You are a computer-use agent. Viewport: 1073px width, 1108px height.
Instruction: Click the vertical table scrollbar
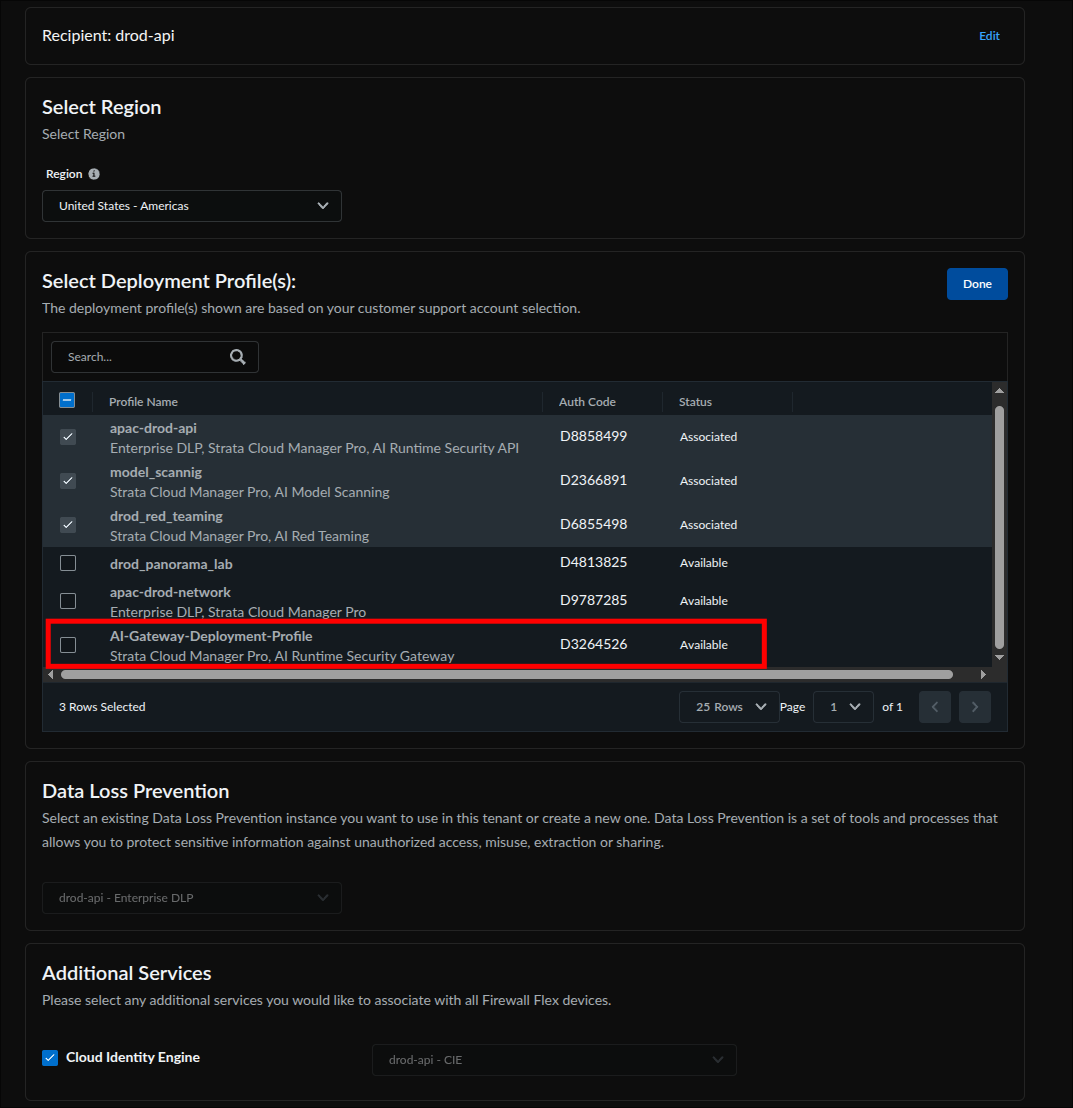coord(999,527)
